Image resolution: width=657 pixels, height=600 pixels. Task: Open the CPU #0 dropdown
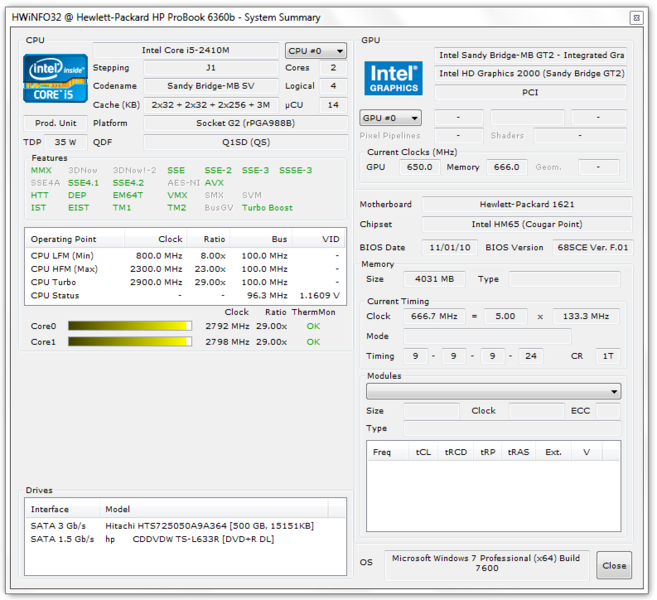pyautogui.click(x=316, y=51)
